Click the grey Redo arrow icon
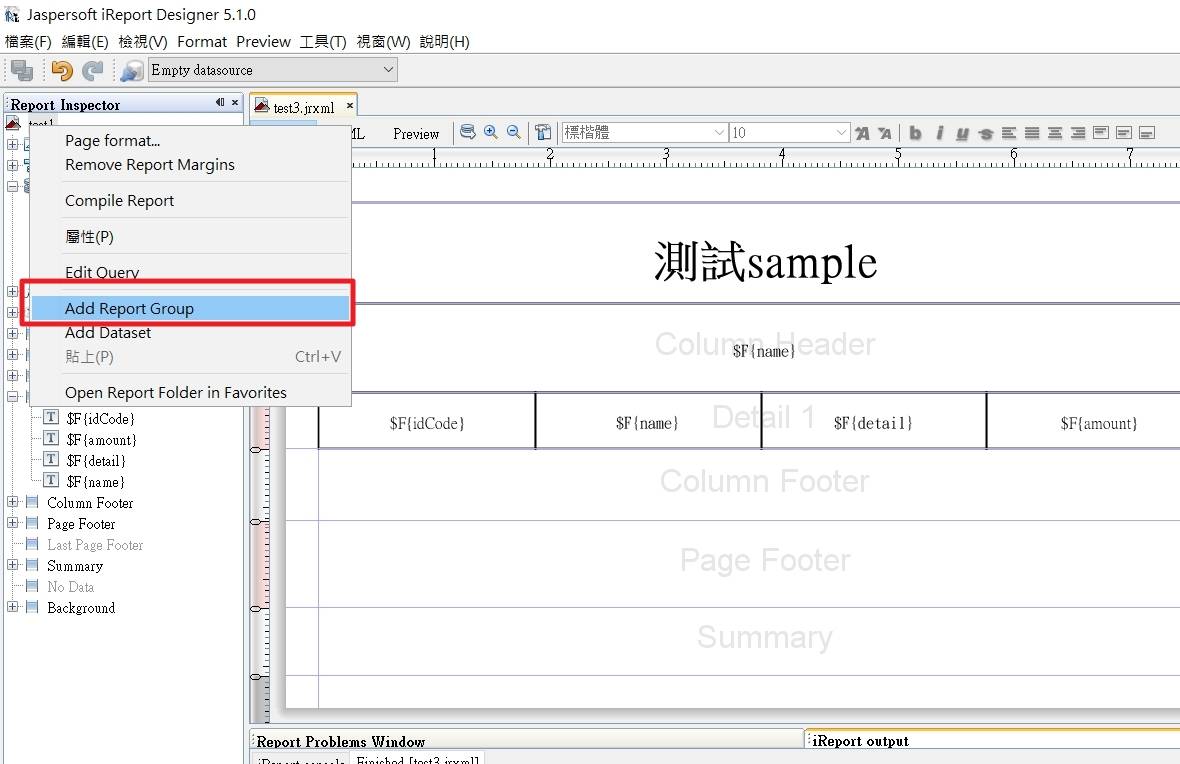The height and width of the screenshot is (764, 1180). point(93,70)
